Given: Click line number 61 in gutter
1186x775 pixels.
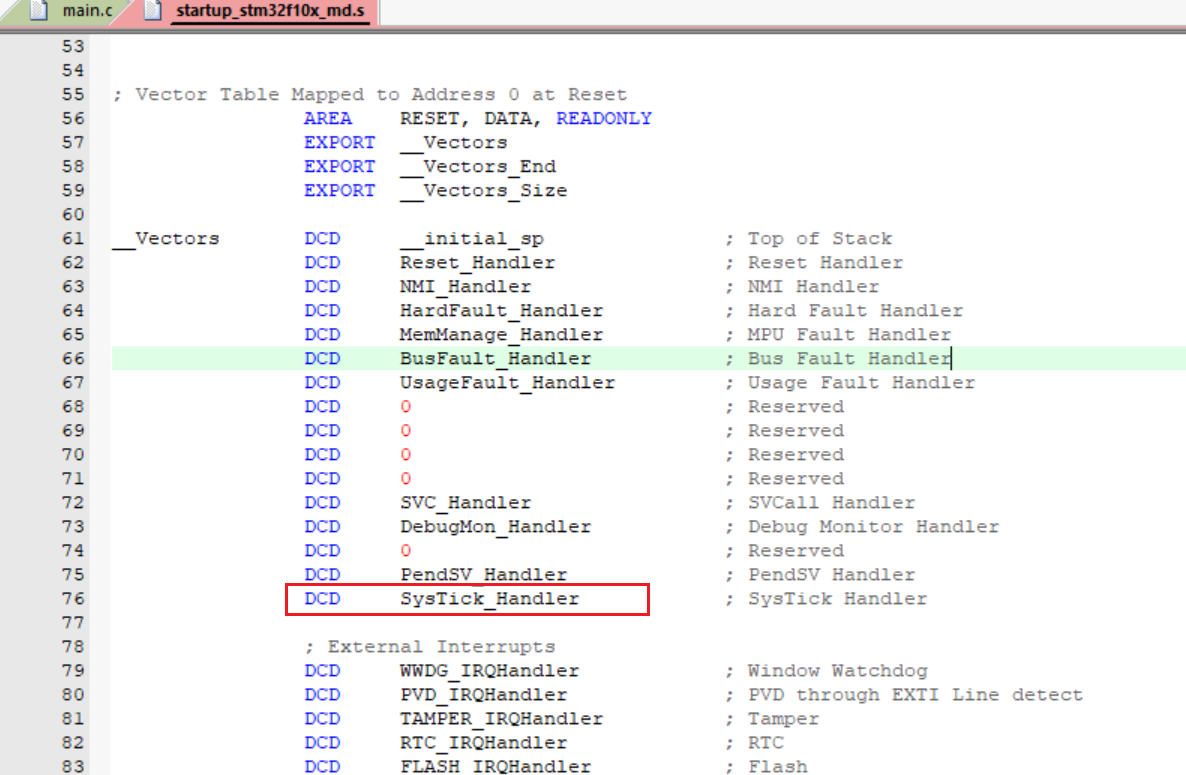Looking at the screenshot, I should (x=73, y=239).
